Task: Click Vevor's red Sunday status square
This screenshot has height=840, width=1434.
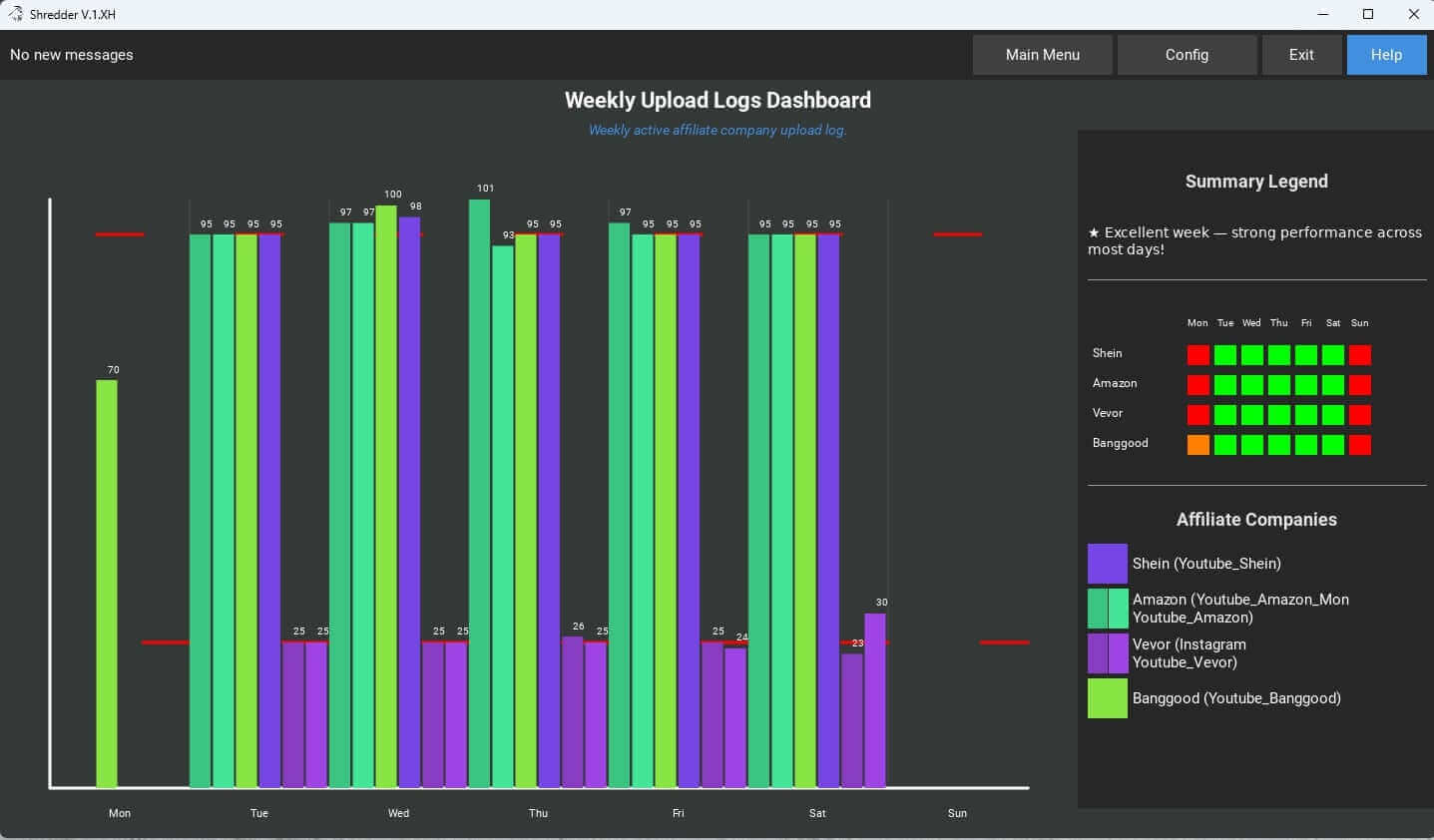Action: click(x=1360, y=415)
